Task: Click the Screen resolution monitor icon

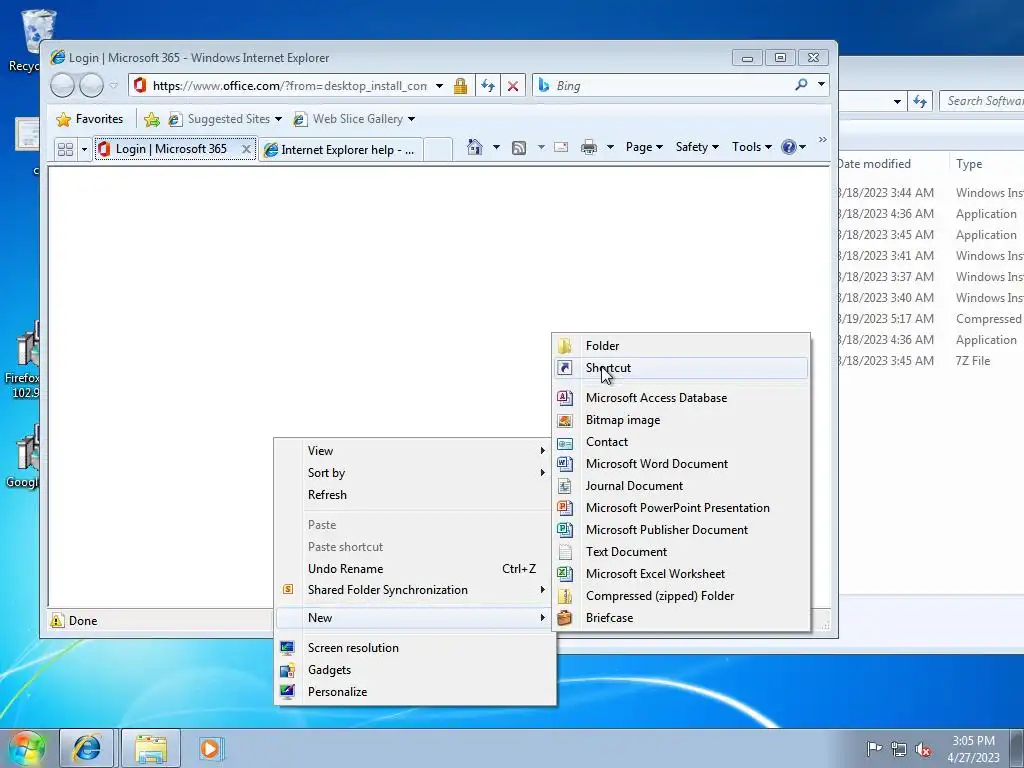Action: [287, 648]
